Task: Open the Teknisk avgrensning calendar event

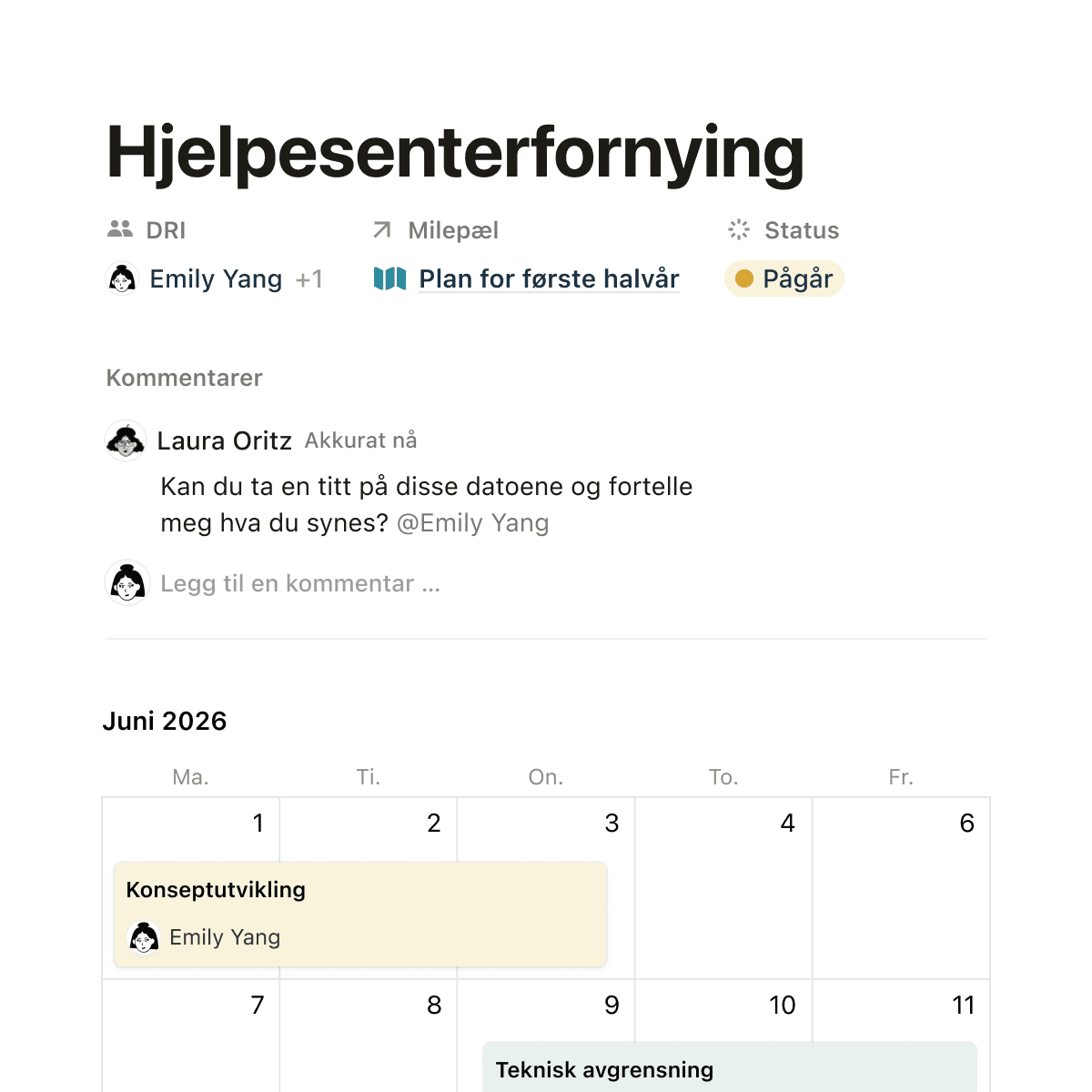Action: coord(730,1067)
